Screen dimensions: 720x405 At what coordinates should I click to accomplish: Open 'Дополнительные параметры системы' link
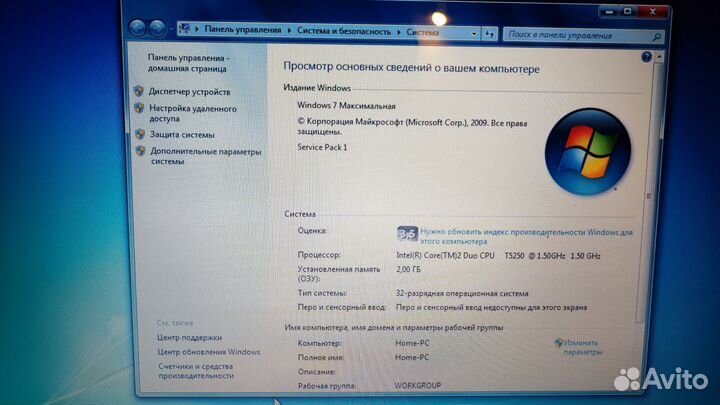206,156
